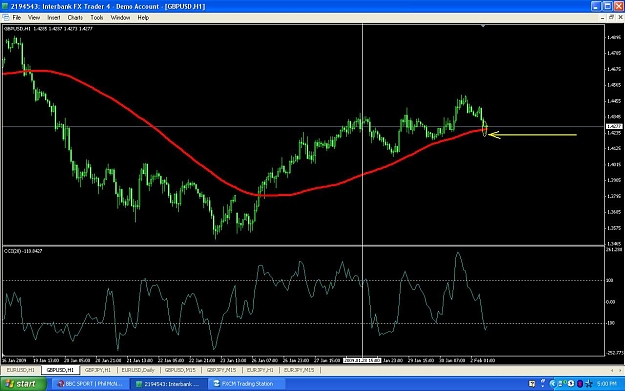Viewport: 625px width, 391px height.
Task: Switch to the EURJPY,H1 chart tab
Action: click(x=260, y=370)
